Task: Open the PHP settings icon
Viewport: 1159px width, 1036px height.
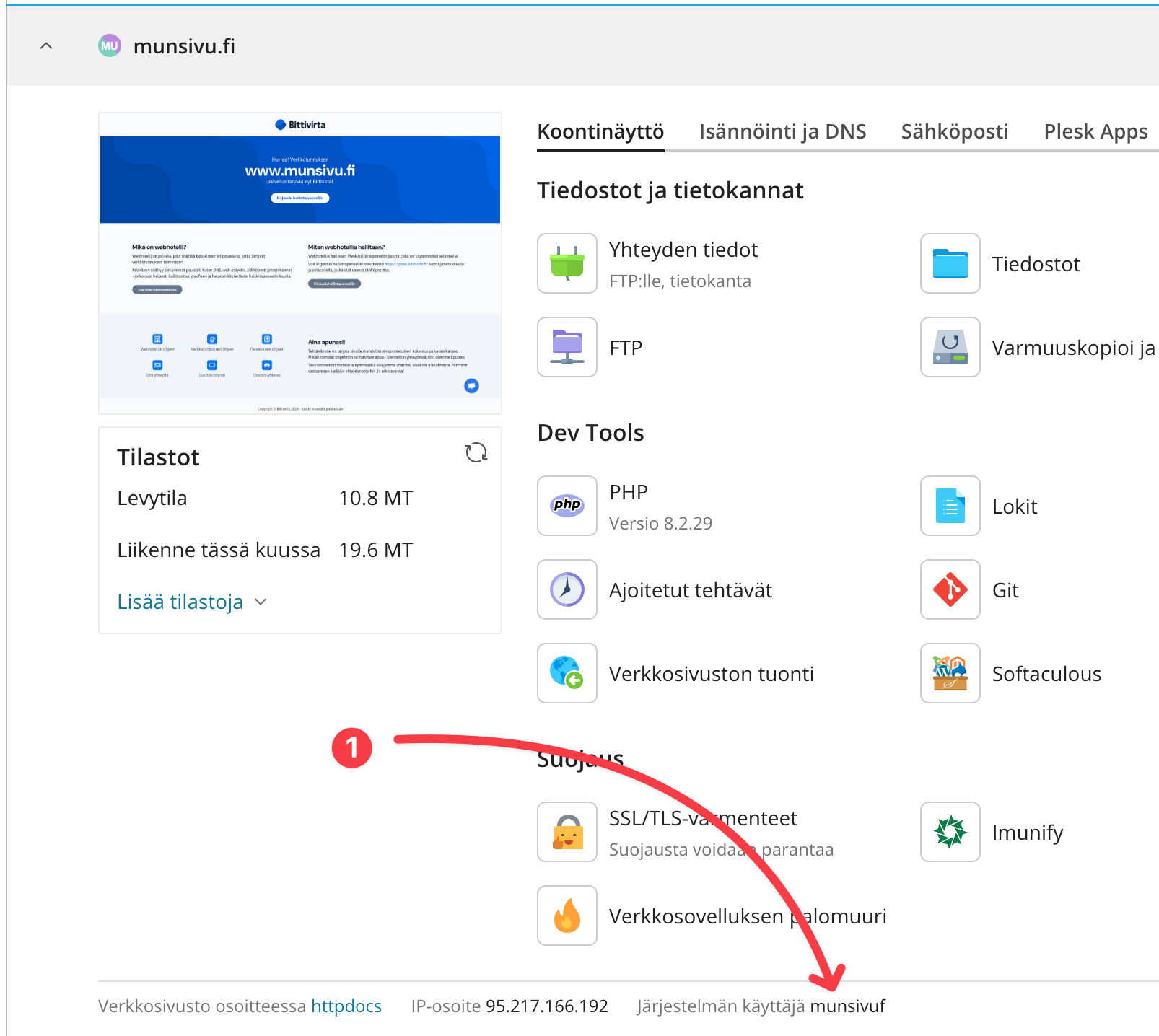Action: [x=567, y=506]
